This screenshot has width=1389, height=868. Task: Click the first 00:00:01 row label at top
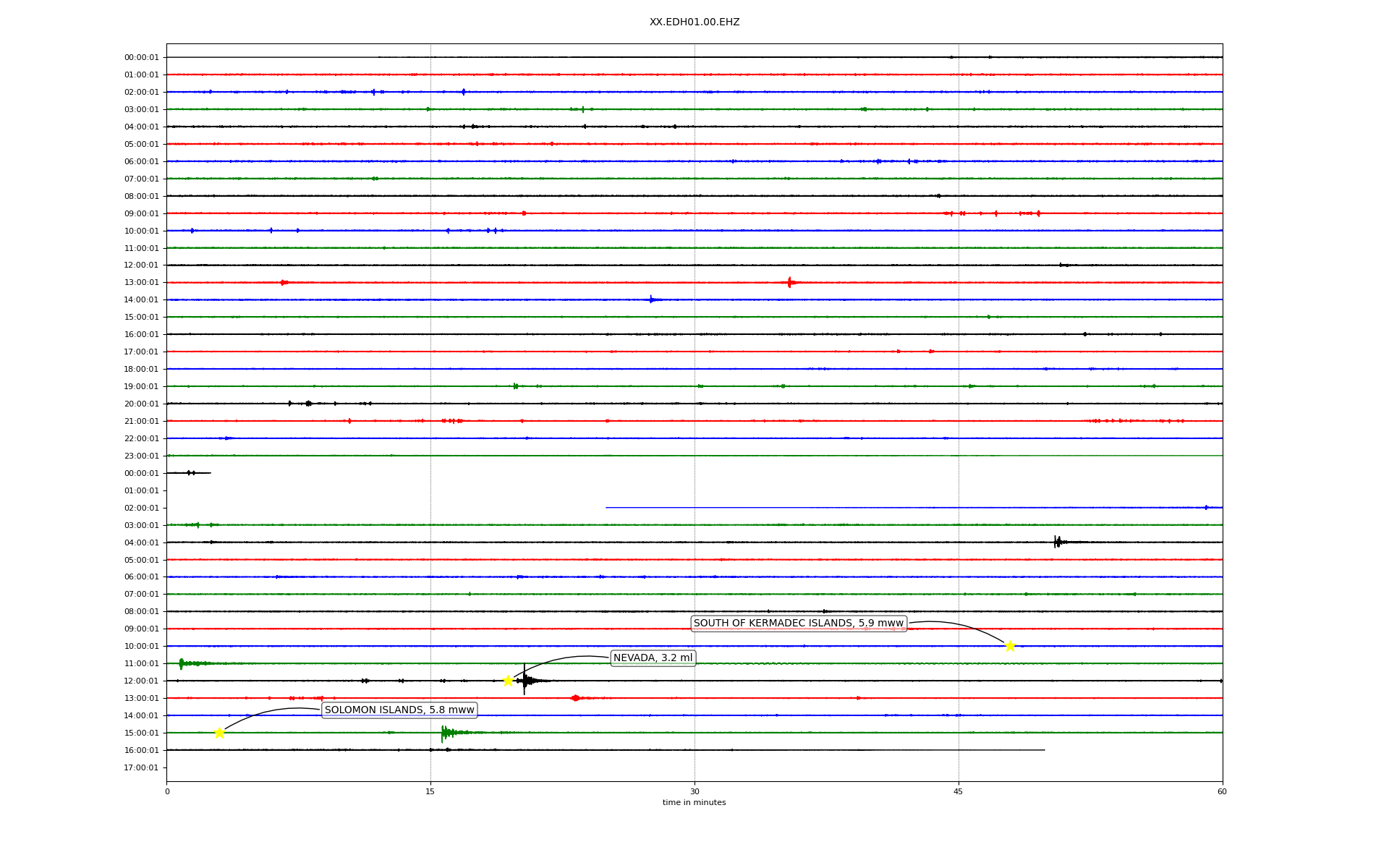[x=141, y=57]
